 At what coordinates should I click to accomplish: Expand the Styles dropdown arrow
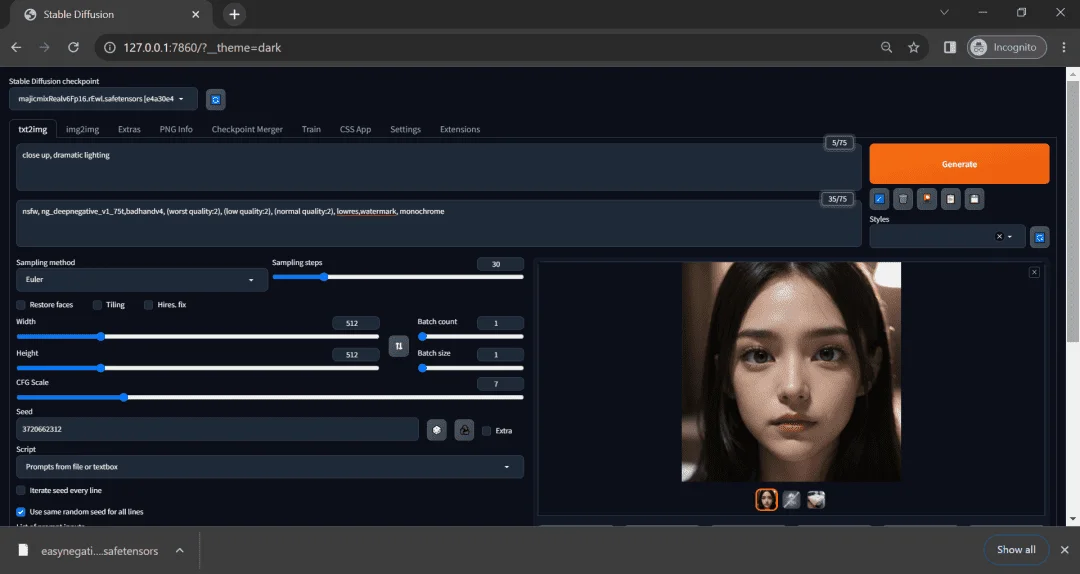1010,236
